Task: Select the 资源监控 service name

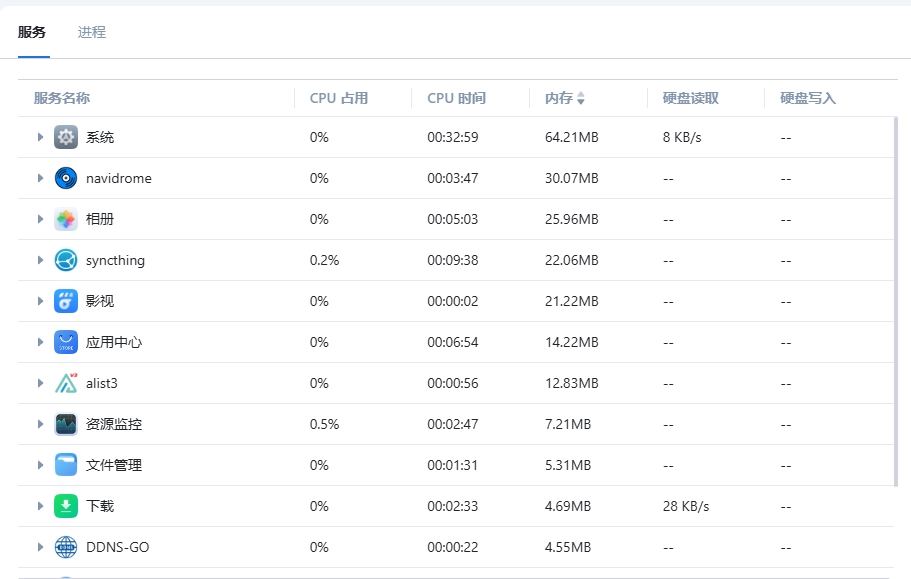Action: 114,425
